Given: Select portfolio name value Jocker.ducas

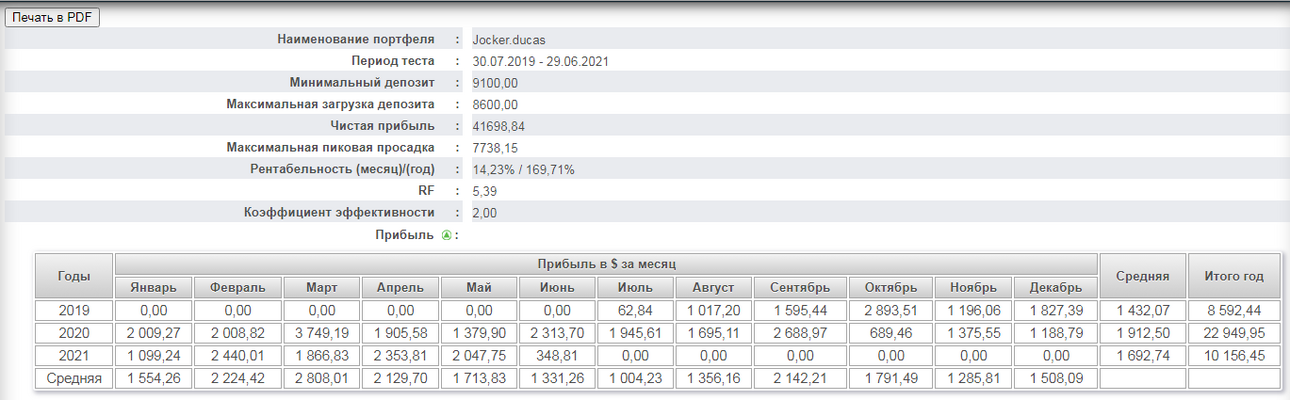Looking at the screenshot, I should [x=509, y=39].
